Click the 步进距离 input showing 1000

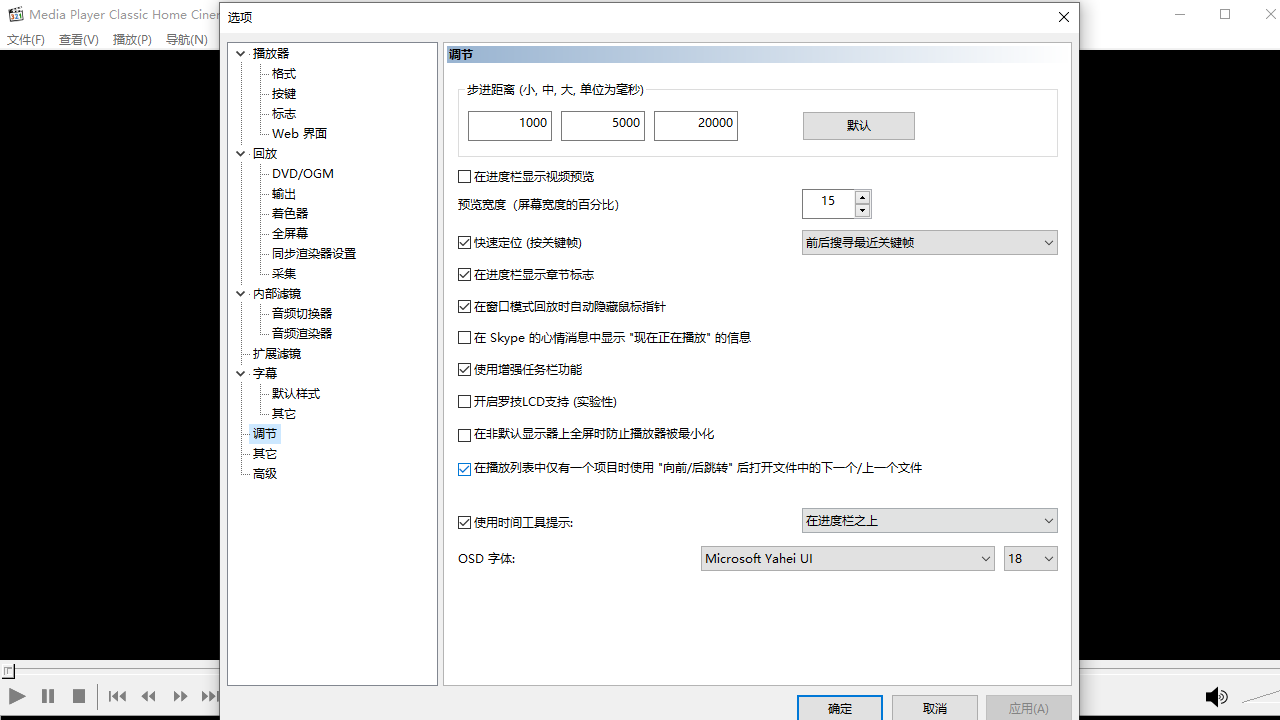(509, 125)
